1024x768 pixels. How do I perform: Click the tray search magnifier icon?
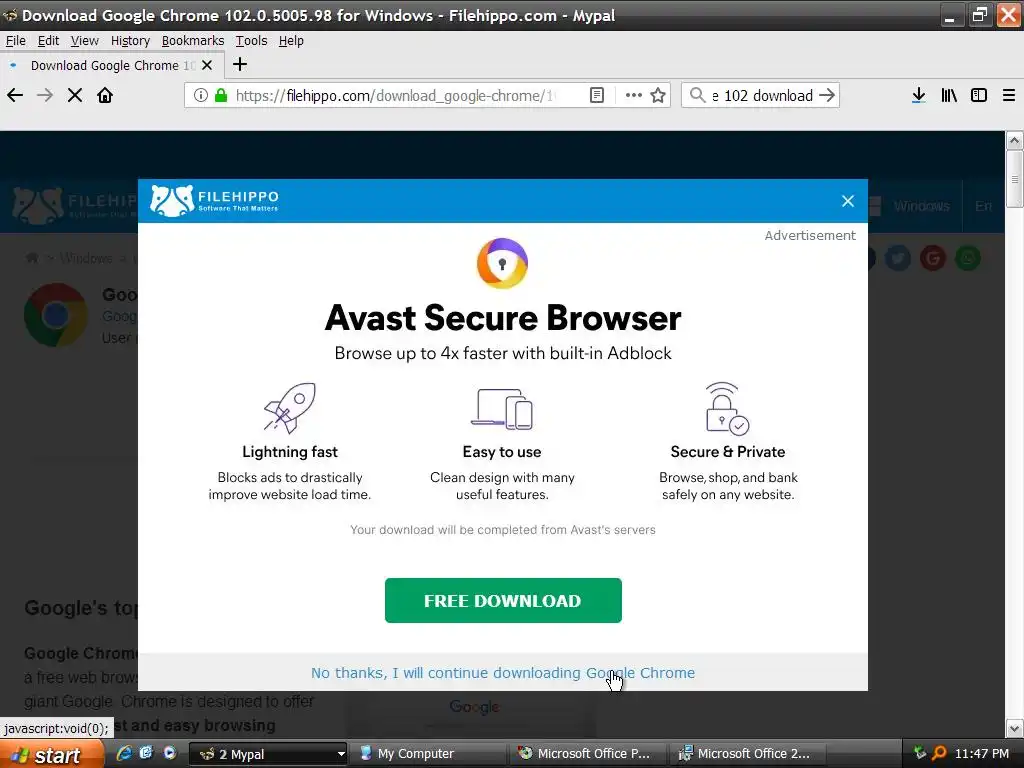click(x=939, y=753)
